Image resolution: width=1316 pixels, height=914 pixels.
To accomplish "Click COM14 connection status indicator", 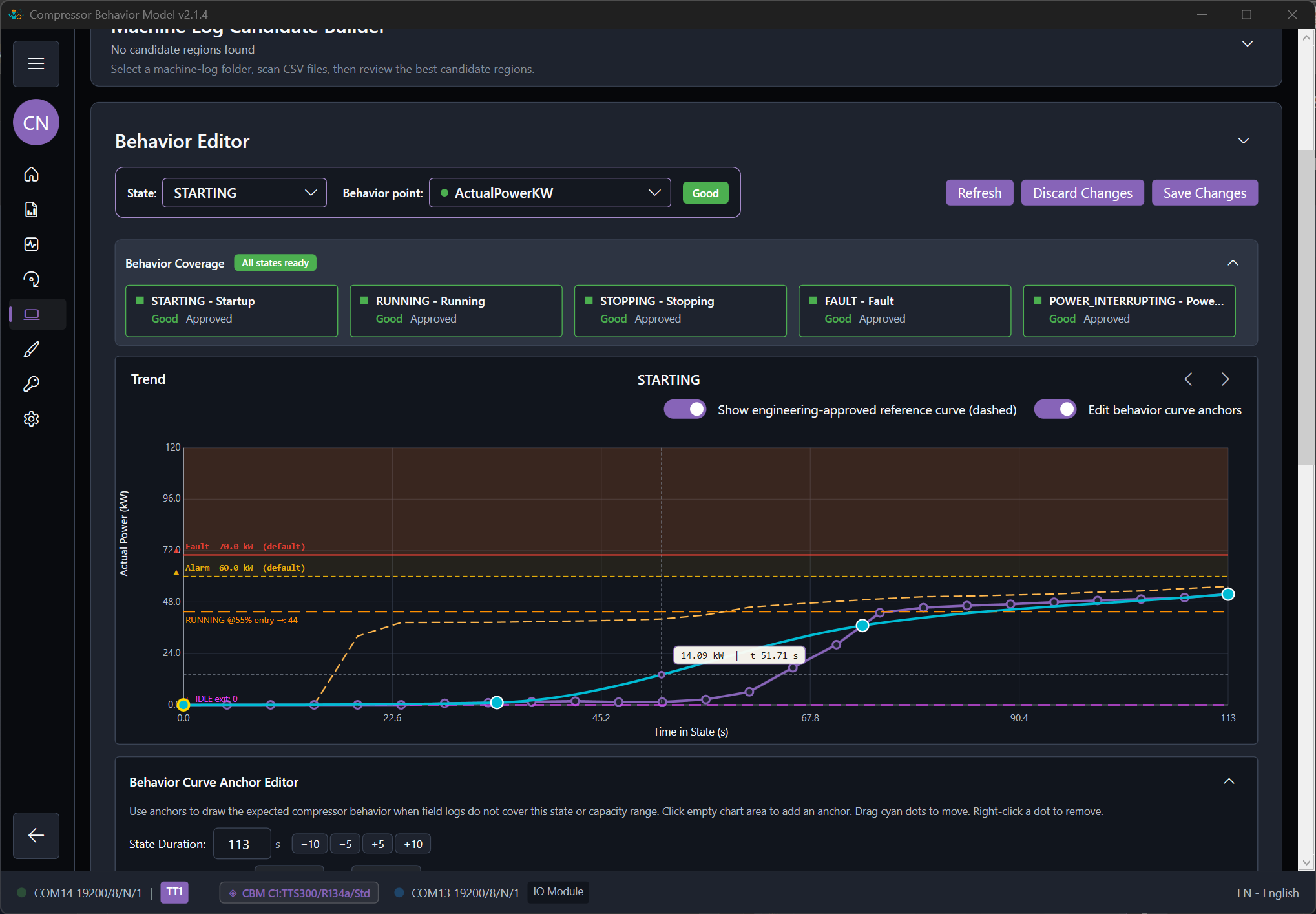I will pos(21,893).
